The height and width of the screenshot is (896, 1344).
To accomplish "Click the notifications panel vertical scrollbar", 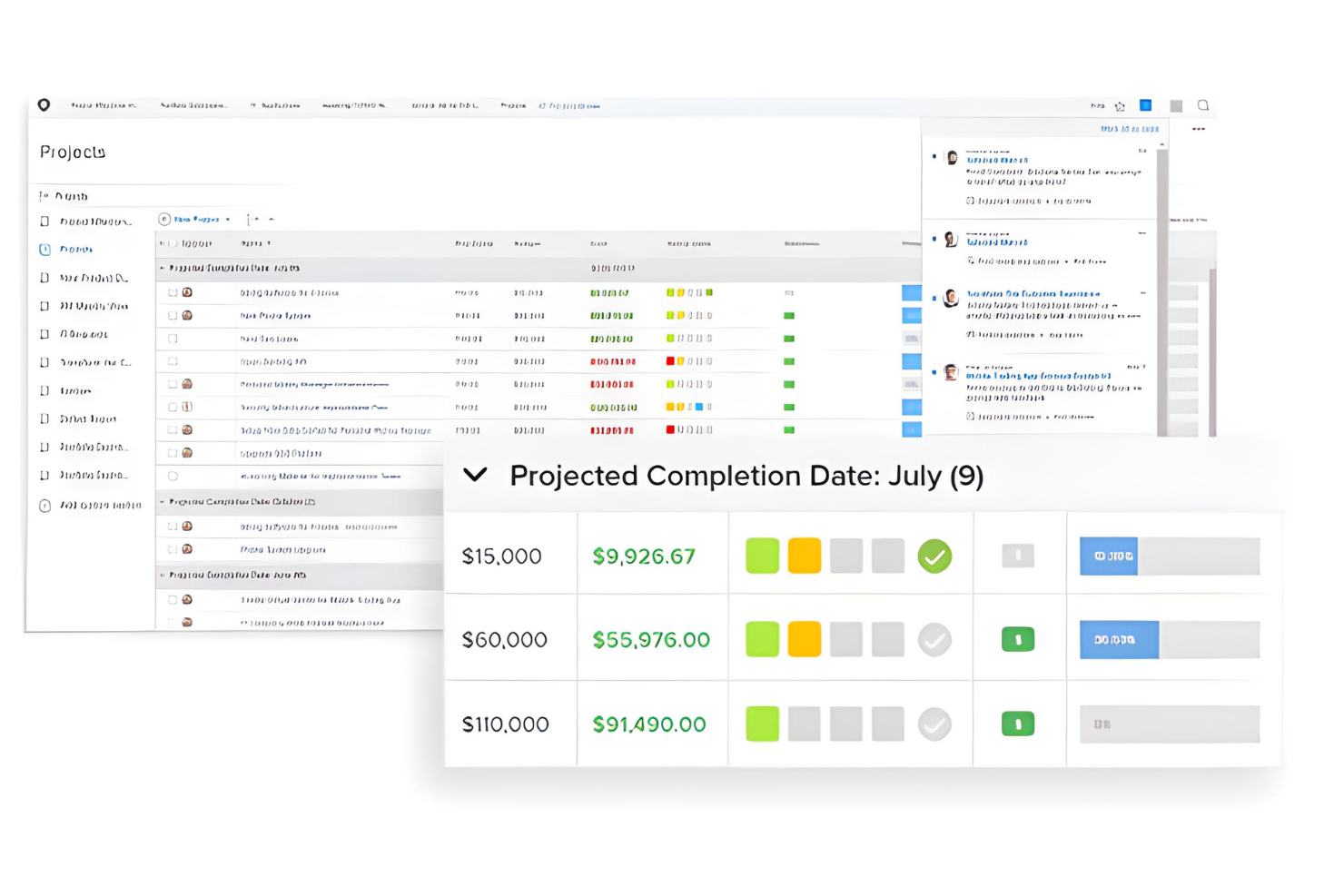I will coord(1162,290).
